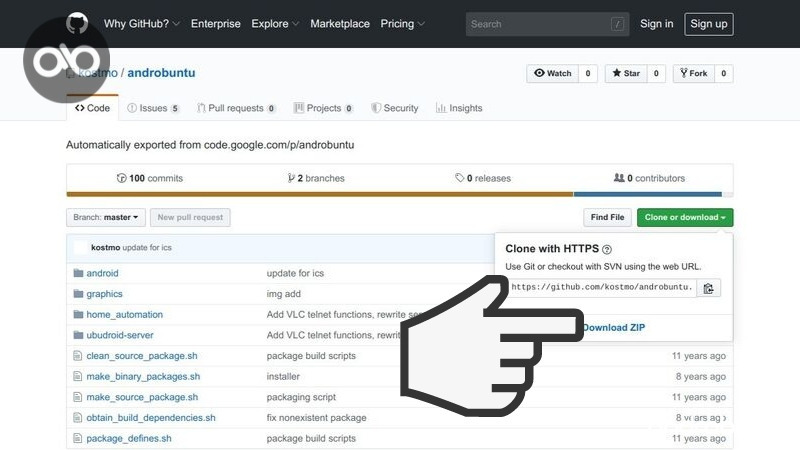Switch to the Projects tab
The height and width of the screenshot is (450, 800).
coord(323,108)
